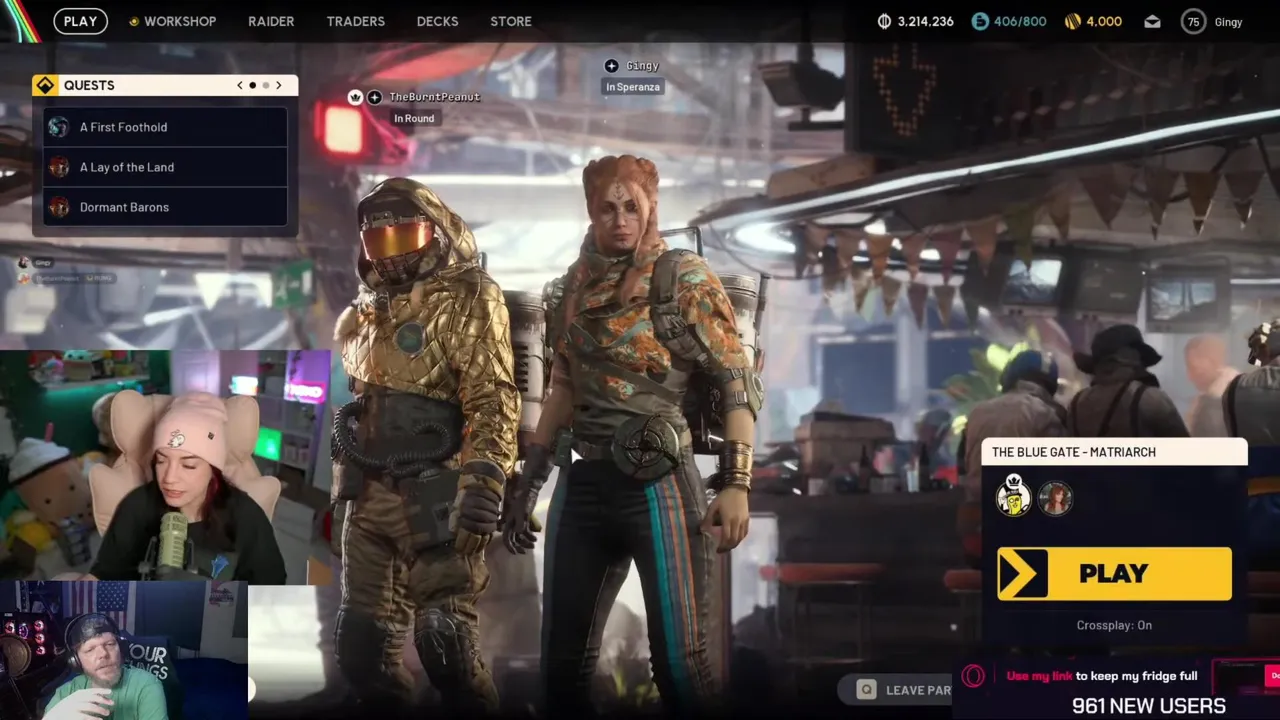Screen dimensions: 1280x720
Task: Open the PLAY menu tab
Action: pyautogui.click(x=80, y=21)
